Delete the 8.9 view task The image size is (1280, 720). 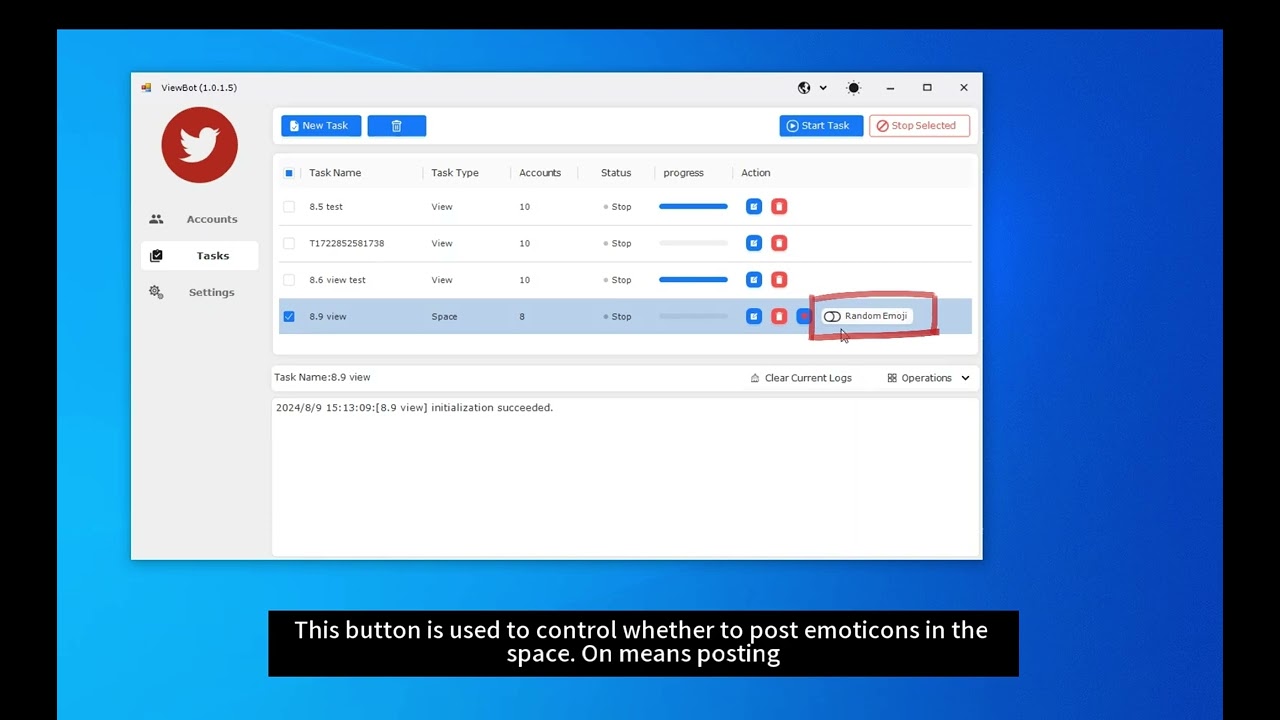[779, 316]
